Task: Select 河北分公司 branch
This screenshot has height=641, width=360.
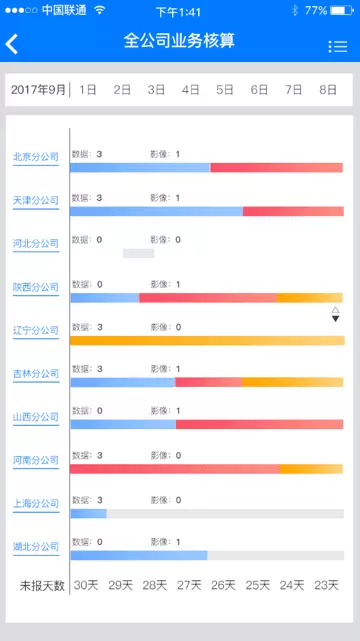Action: (36, 244)
